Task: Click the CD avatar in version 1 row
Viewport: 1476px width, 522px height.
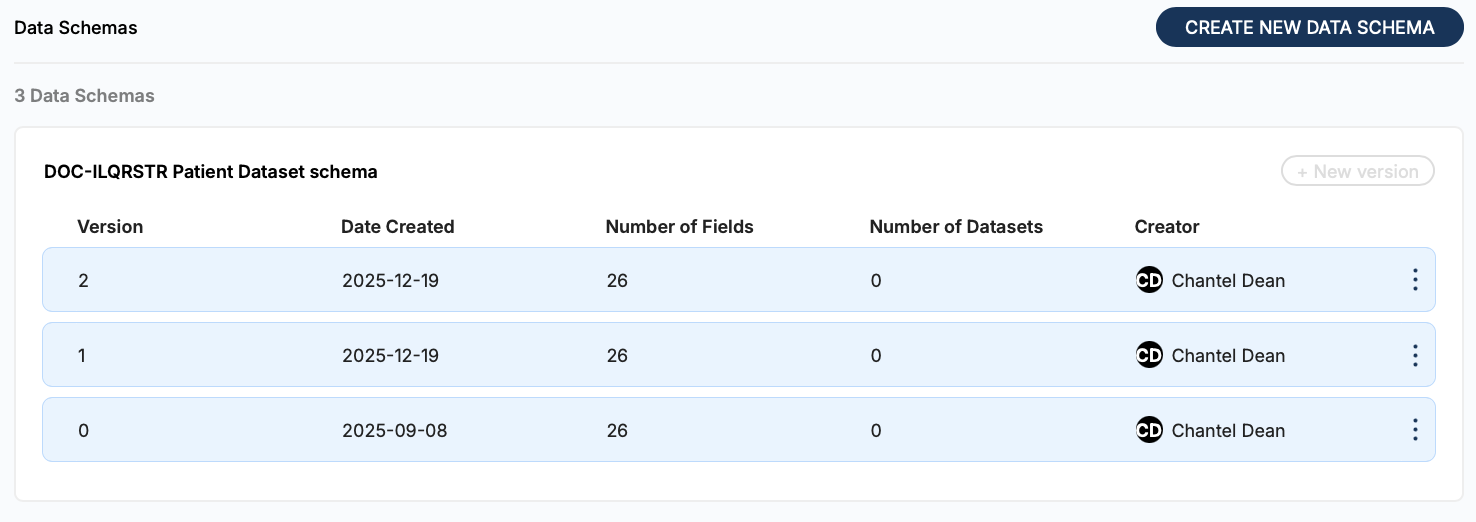Action: pyautogui.click(x=1149, y=355)
